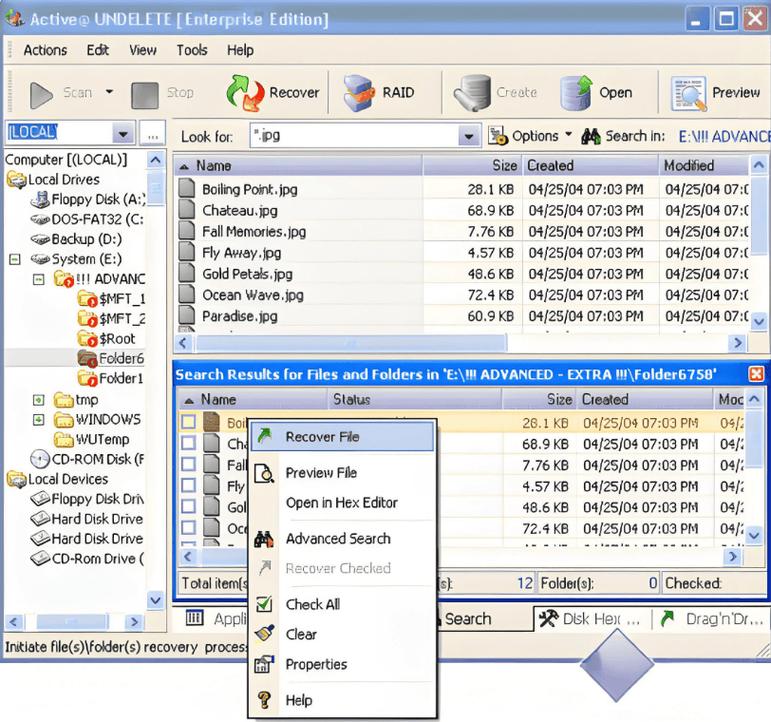The width and height of the screenshot is (771, 722).
Task: Click the Help question mark icon
Action: 265,700
